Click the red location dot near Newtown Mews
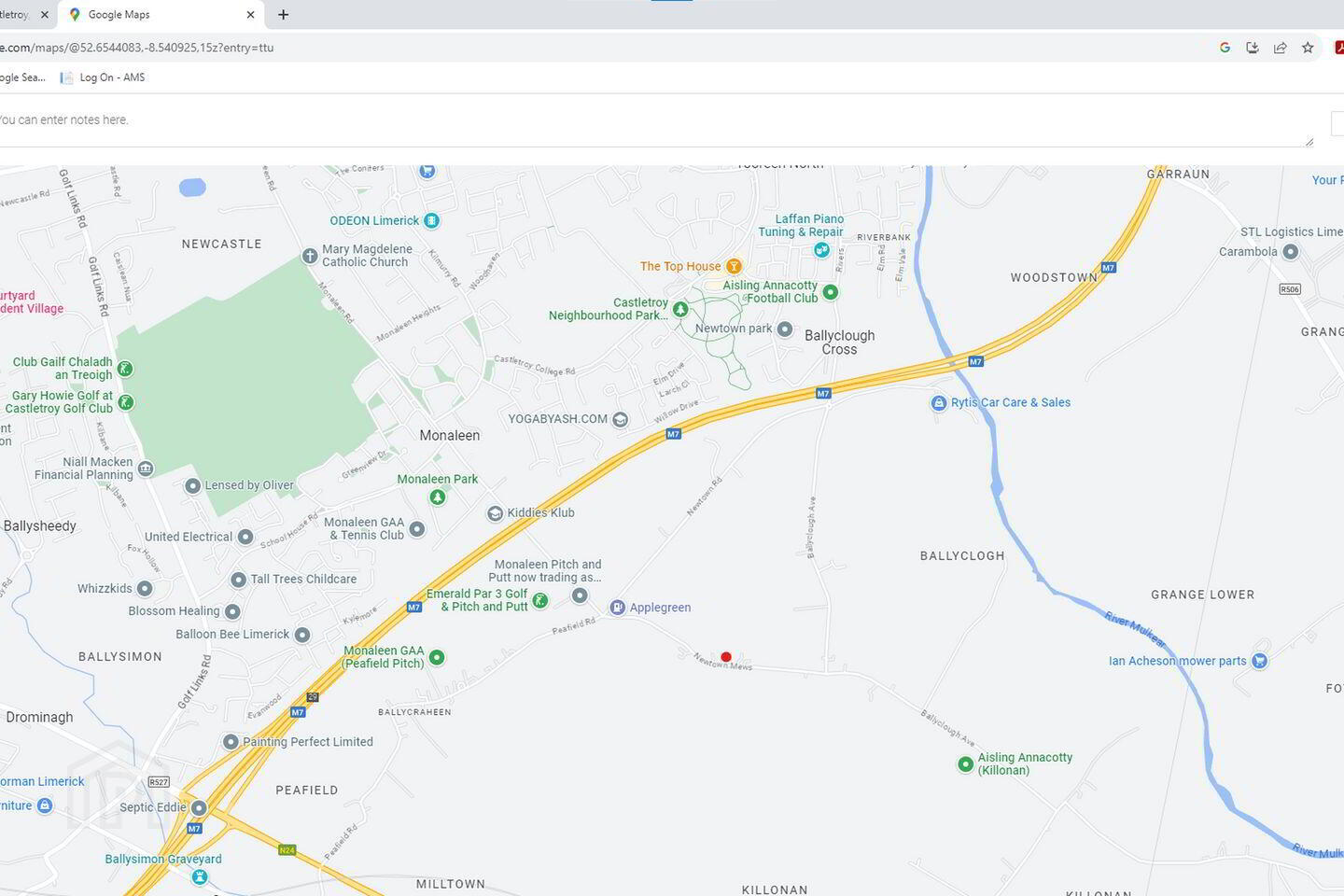Screen dimensions: 1344x896 tap(726, 657)
